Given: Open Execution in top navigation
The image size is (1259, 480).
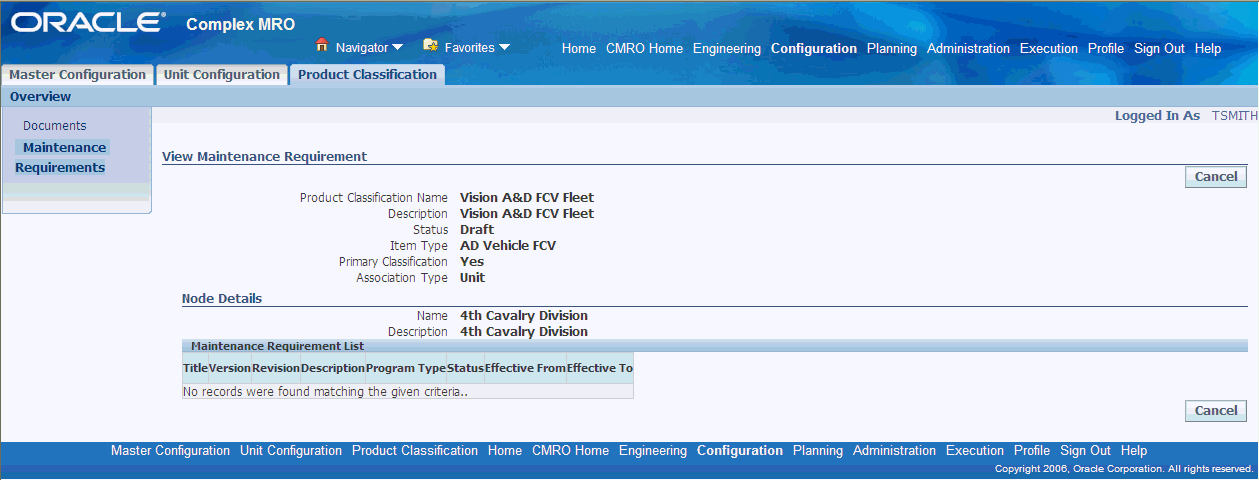Looking at the screenshot, I should [x=1049, y=49].
